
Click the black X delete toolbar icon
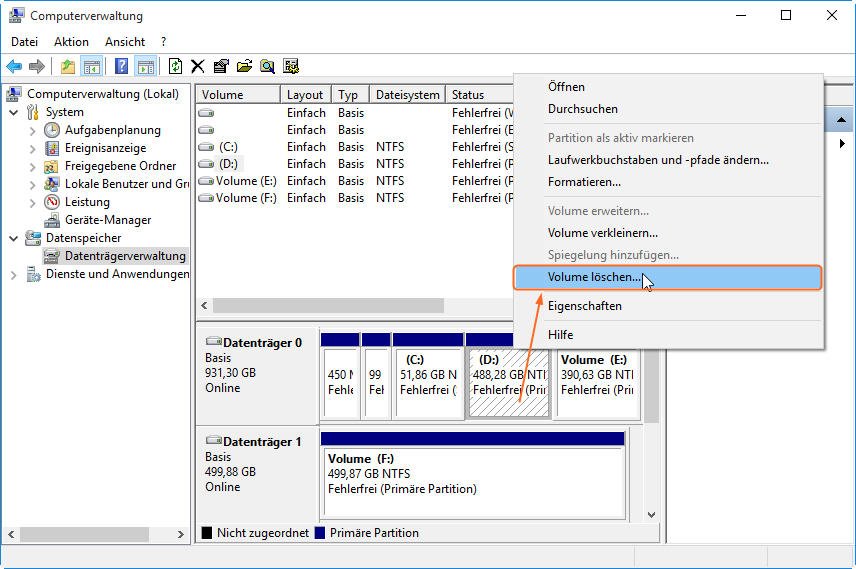[x=198, y=67]
